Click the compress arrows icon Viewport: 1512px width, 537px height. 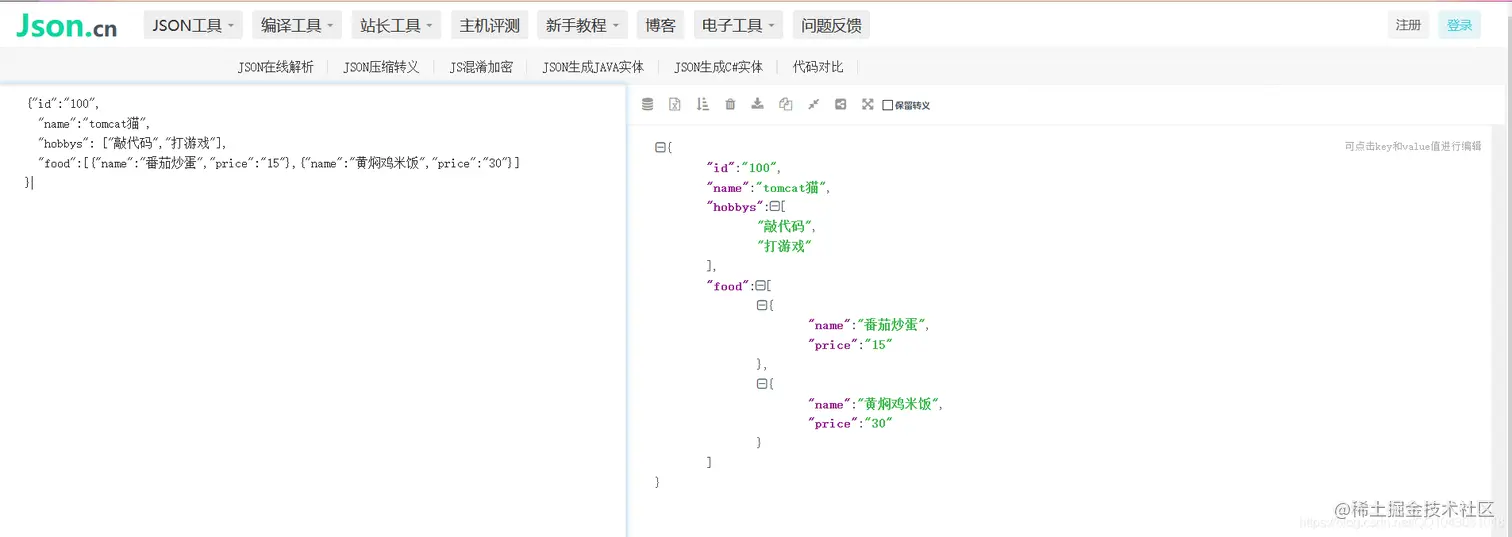point(813,104)
